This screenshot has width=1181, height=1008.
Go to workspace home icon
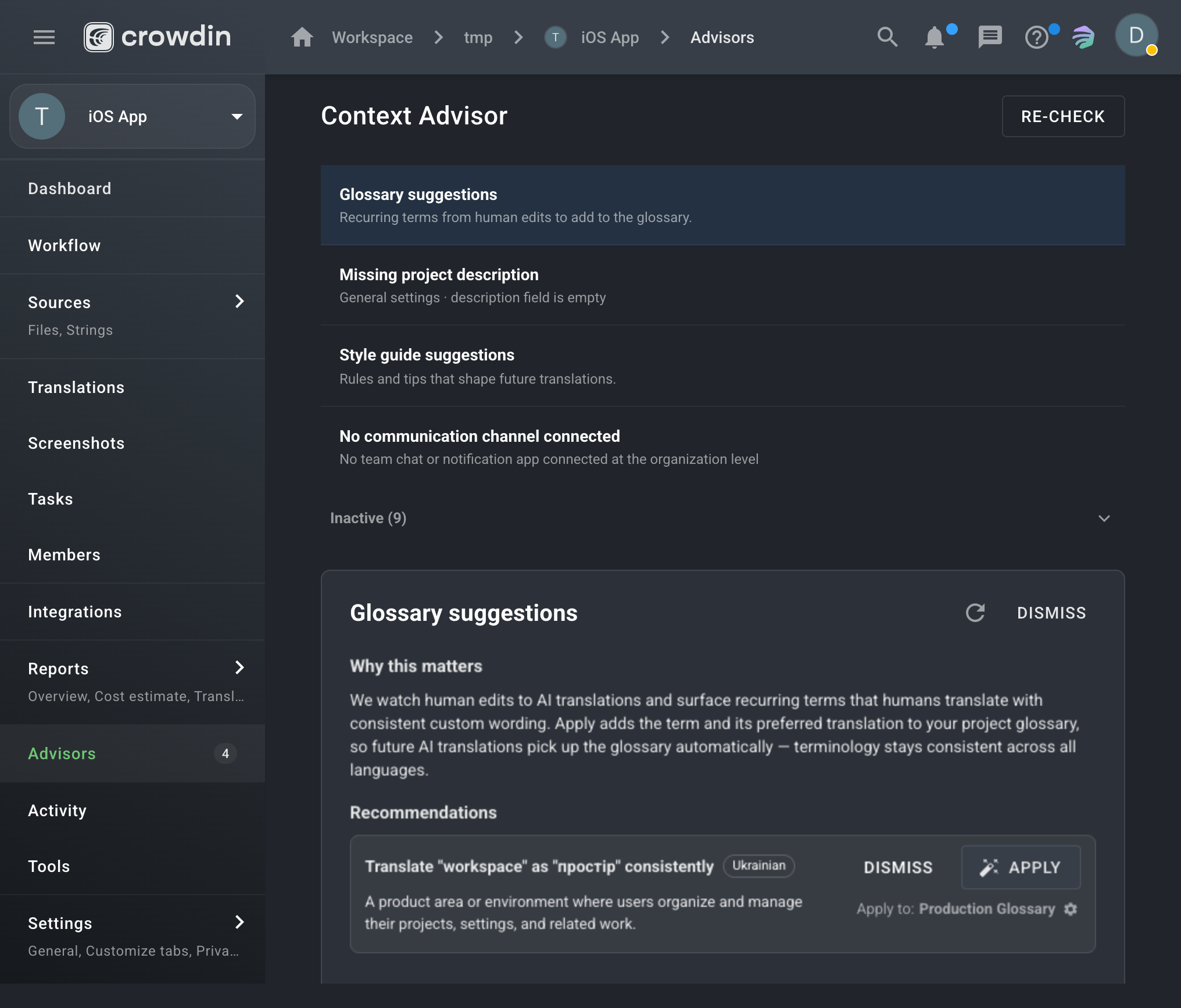click(302, 37)
